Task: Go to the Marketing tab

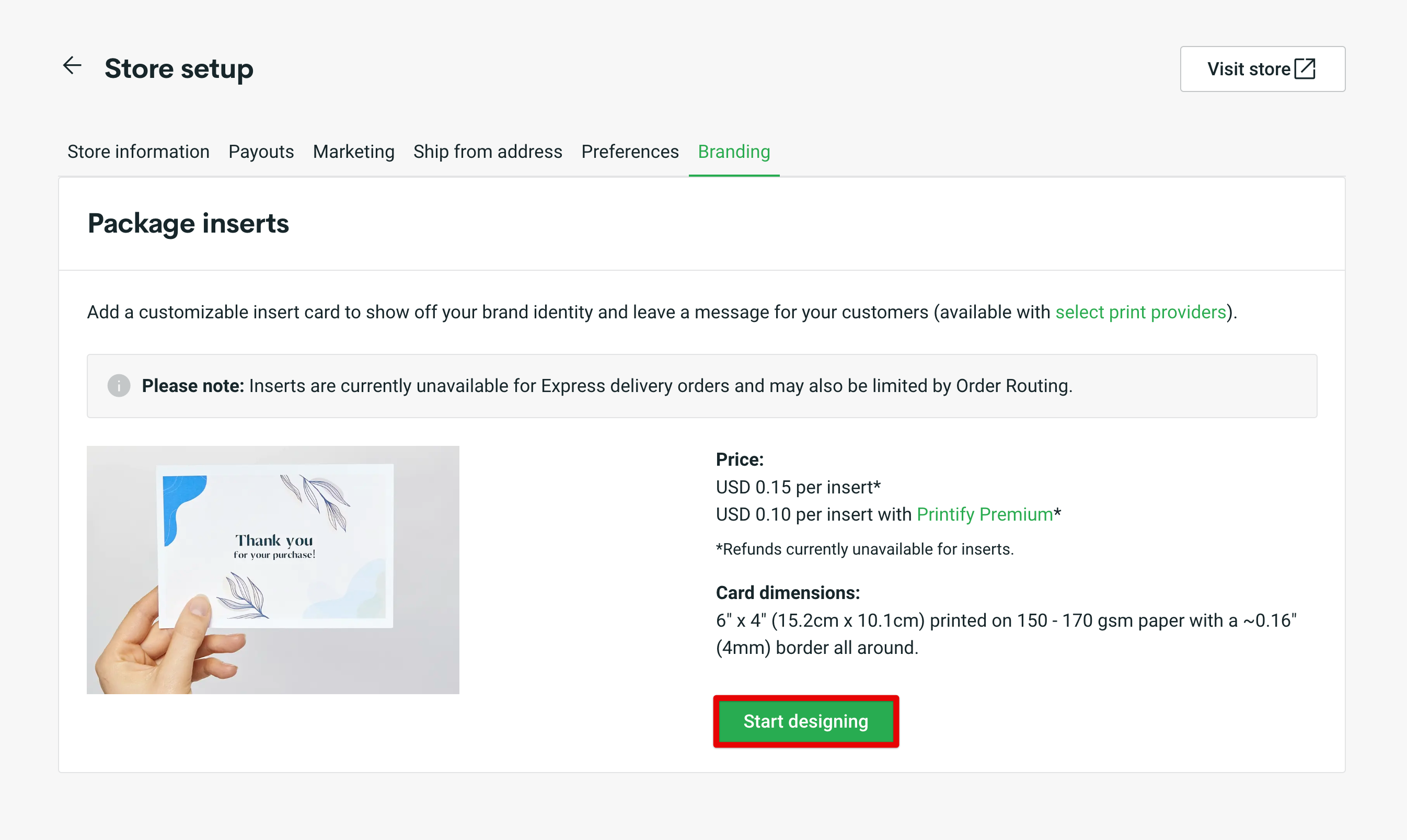Action: pos(354,152)
